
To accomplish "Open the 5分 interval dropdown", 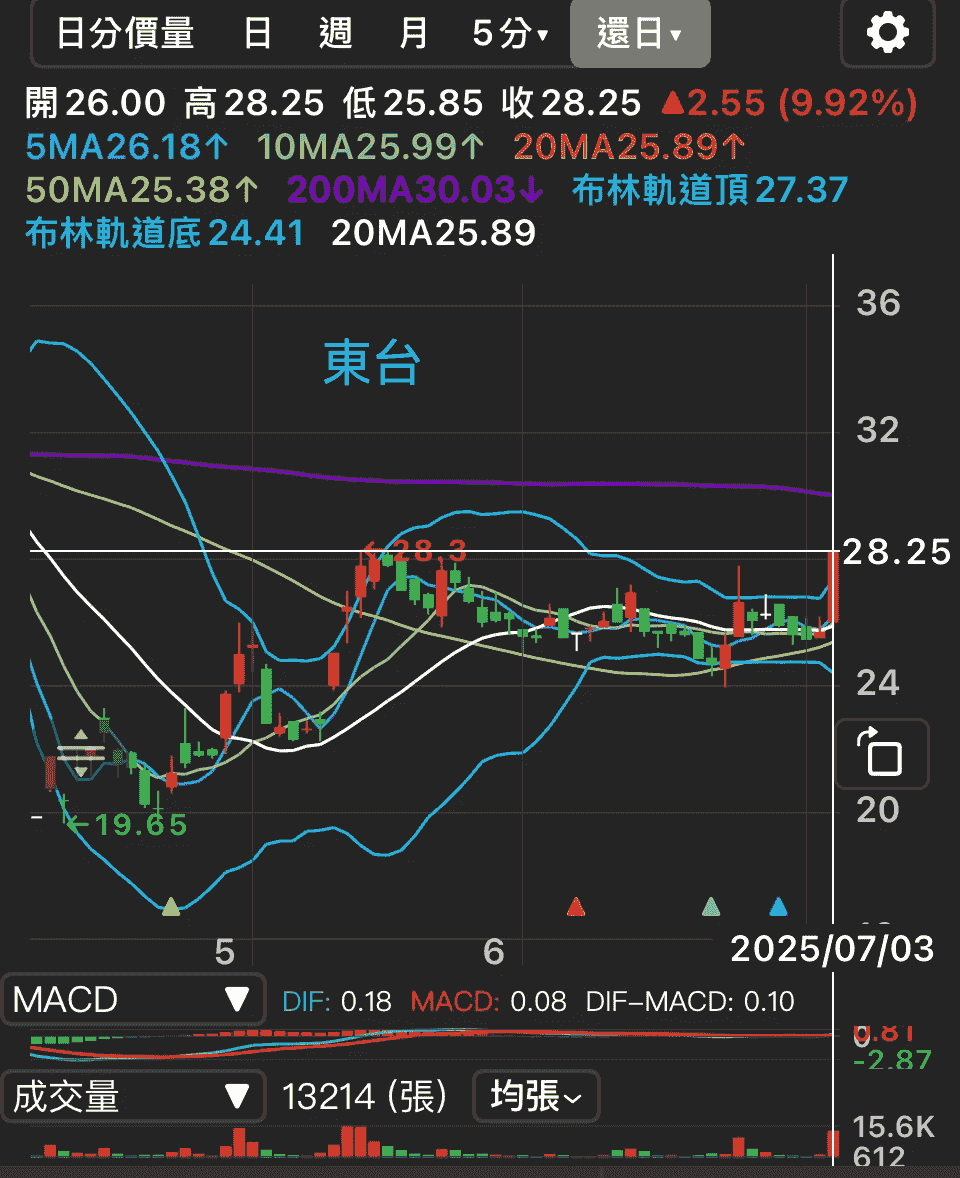I will pos(510,34).
